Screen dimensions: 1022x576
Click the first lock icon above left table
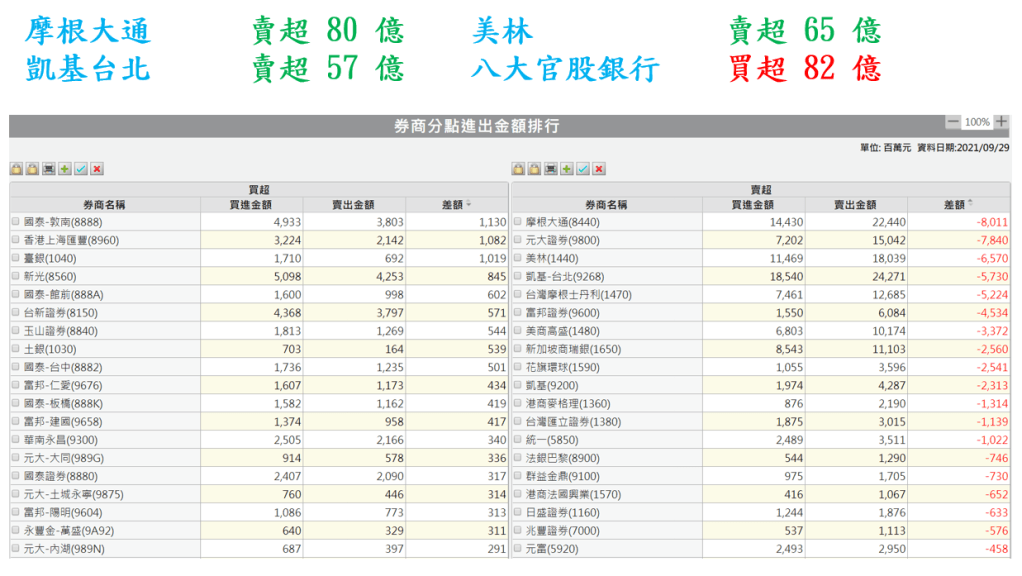tap(16, 169)
